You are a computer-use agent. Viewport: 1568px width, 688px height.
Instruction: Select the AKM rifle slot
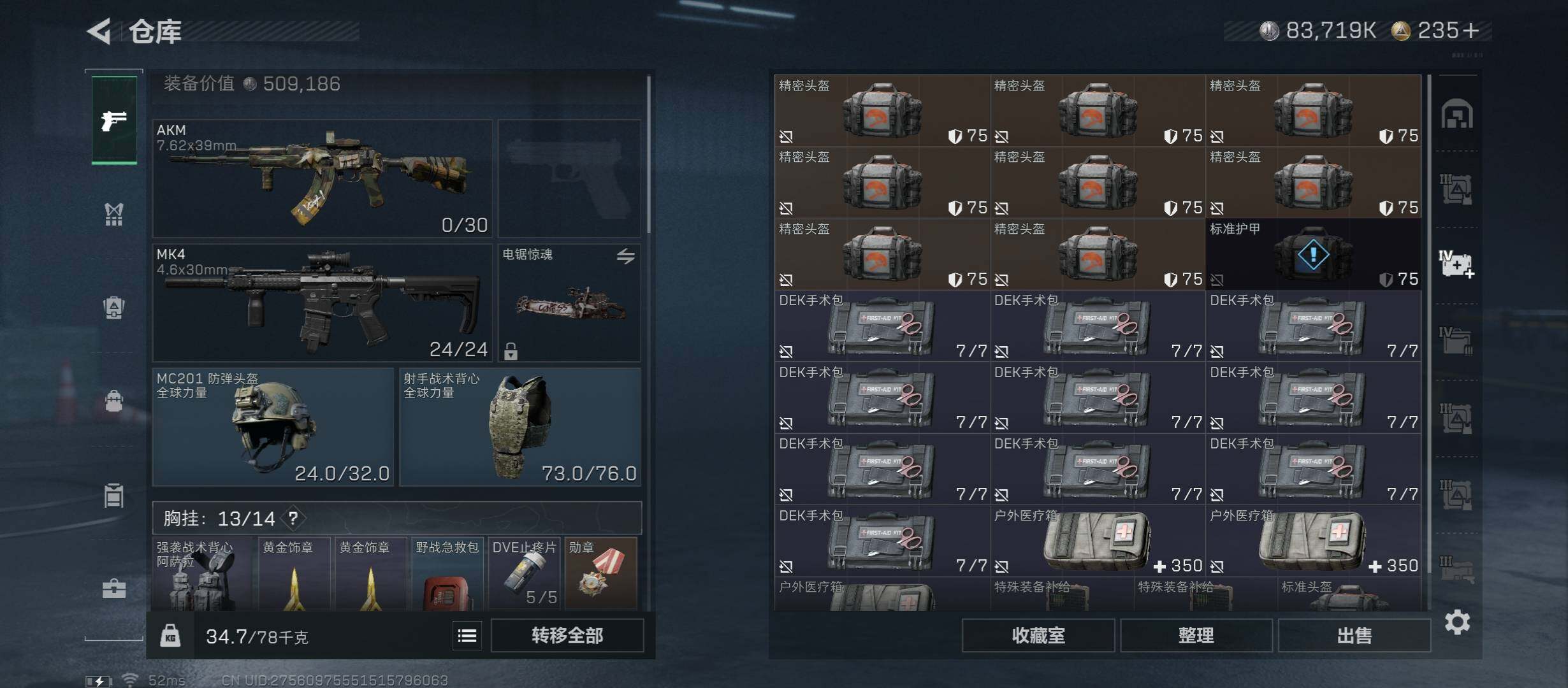[x=323, y=178]
